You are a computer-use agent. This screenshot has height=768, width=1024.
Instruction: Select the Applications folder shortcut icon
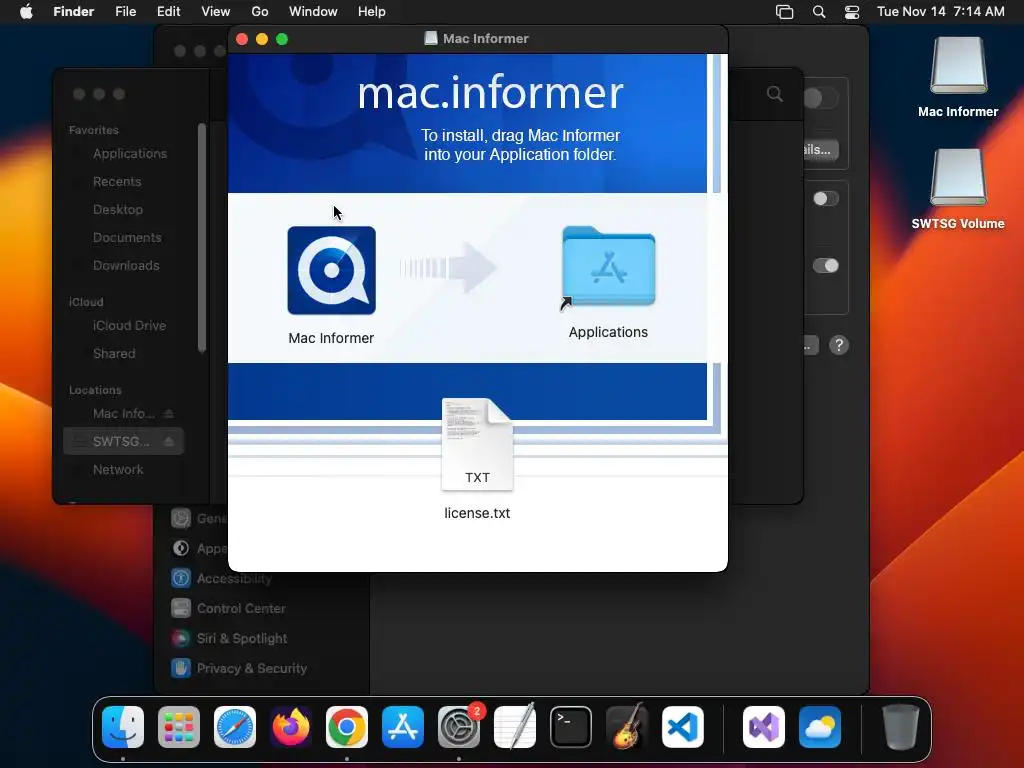coord(608,268)
